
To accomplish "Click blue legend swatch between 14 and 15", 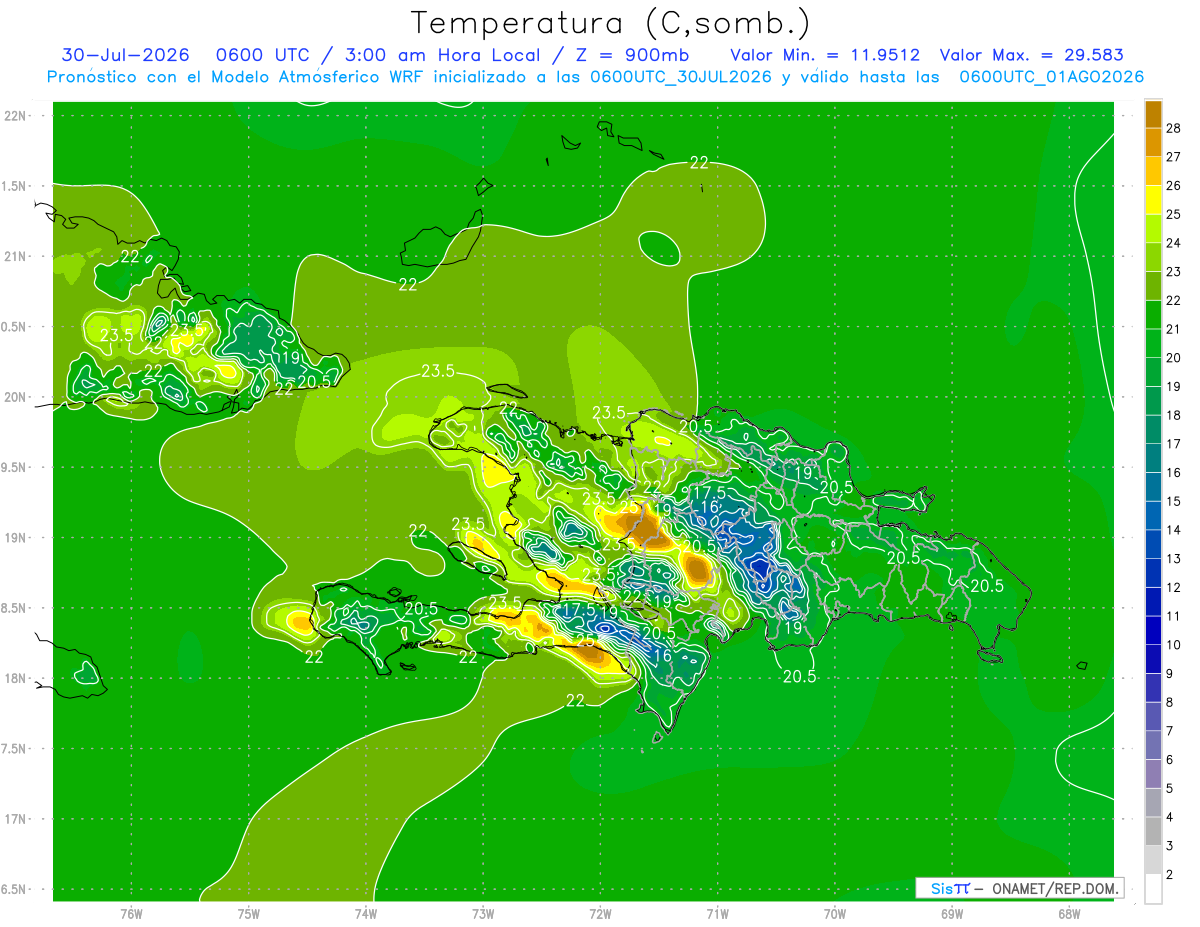I will click(x=1153, y=516).
